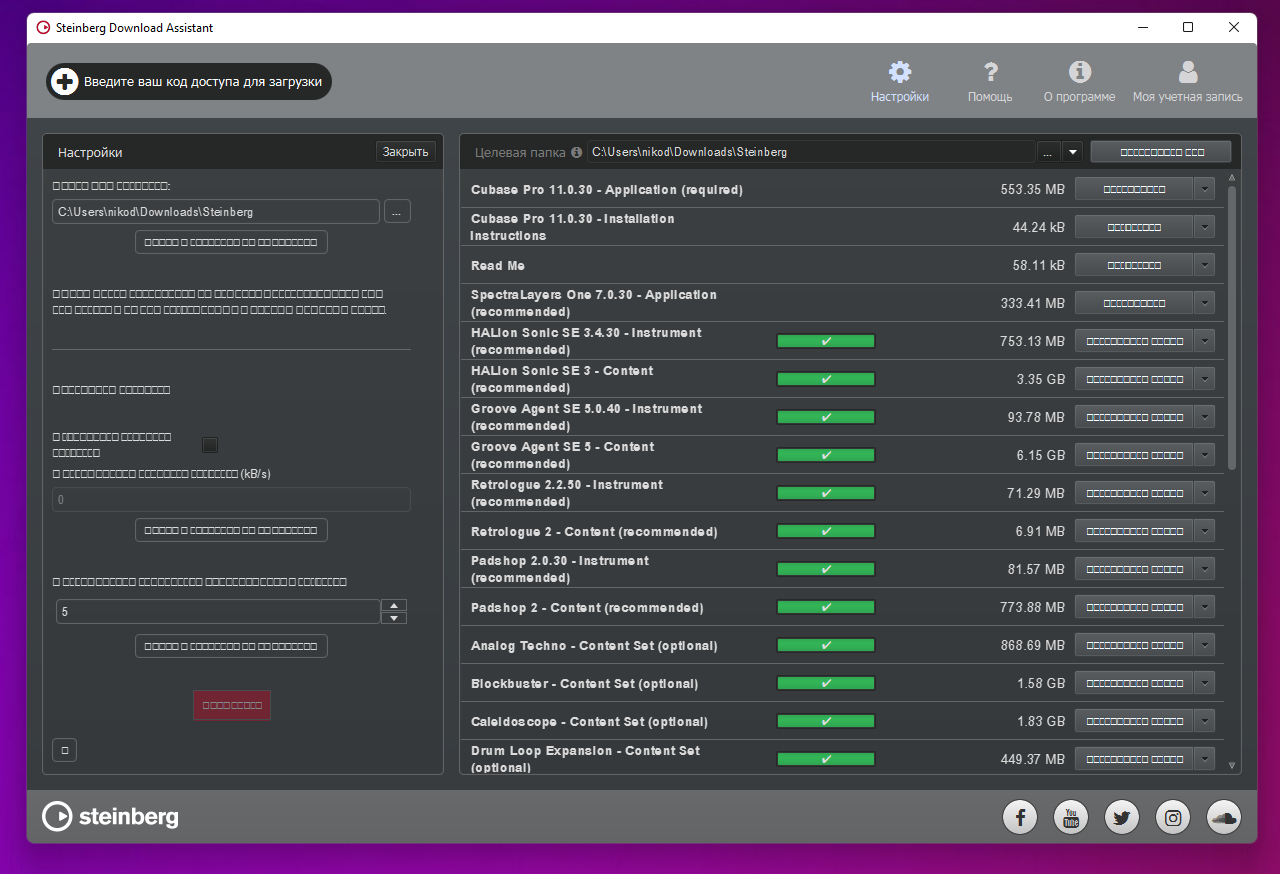Focus the kB/s speed limit field
Image resolution: width=1280 pixels, height=874 pixels.
click(231, 499)
